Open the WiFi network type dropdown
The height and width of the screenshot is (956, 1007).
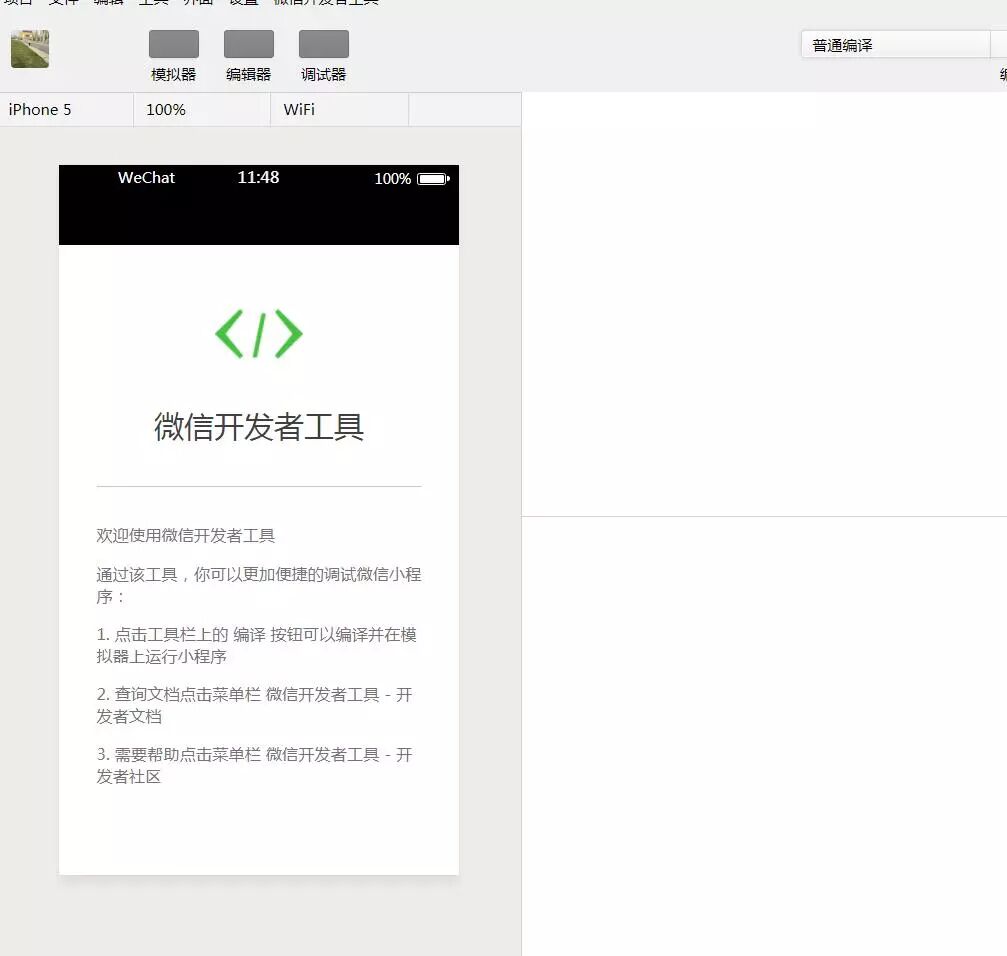point(340,110)
